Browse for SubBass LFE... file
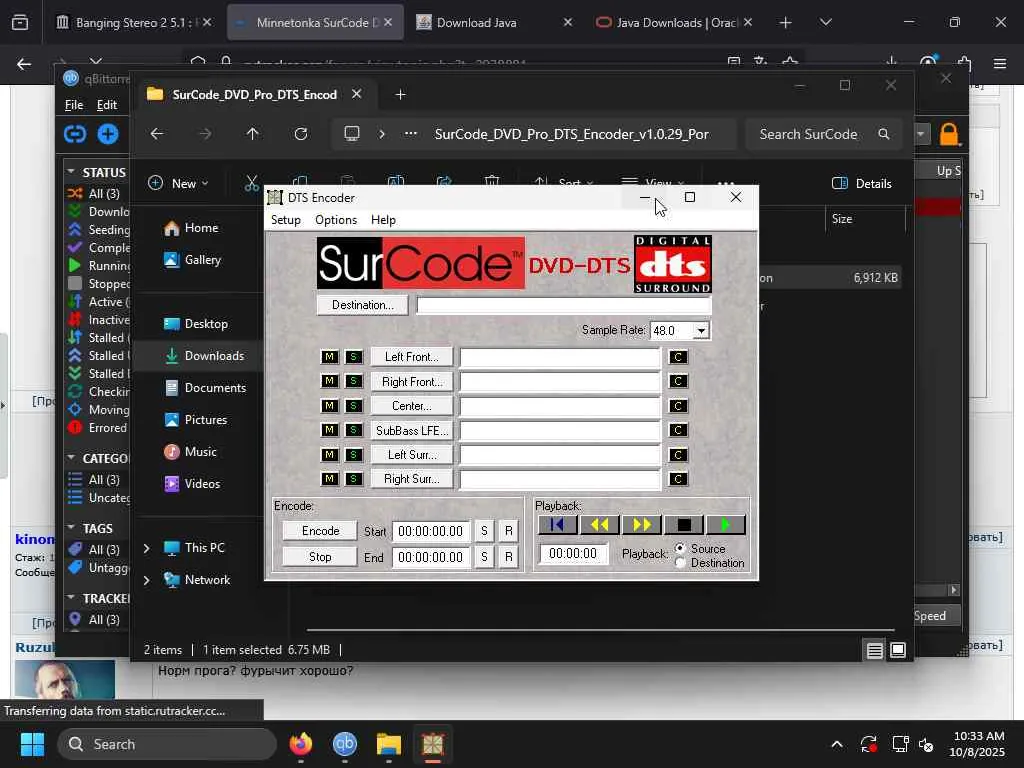Image resolution: width=1024 pixels, height=768 pixels. (x=411, y=430)
